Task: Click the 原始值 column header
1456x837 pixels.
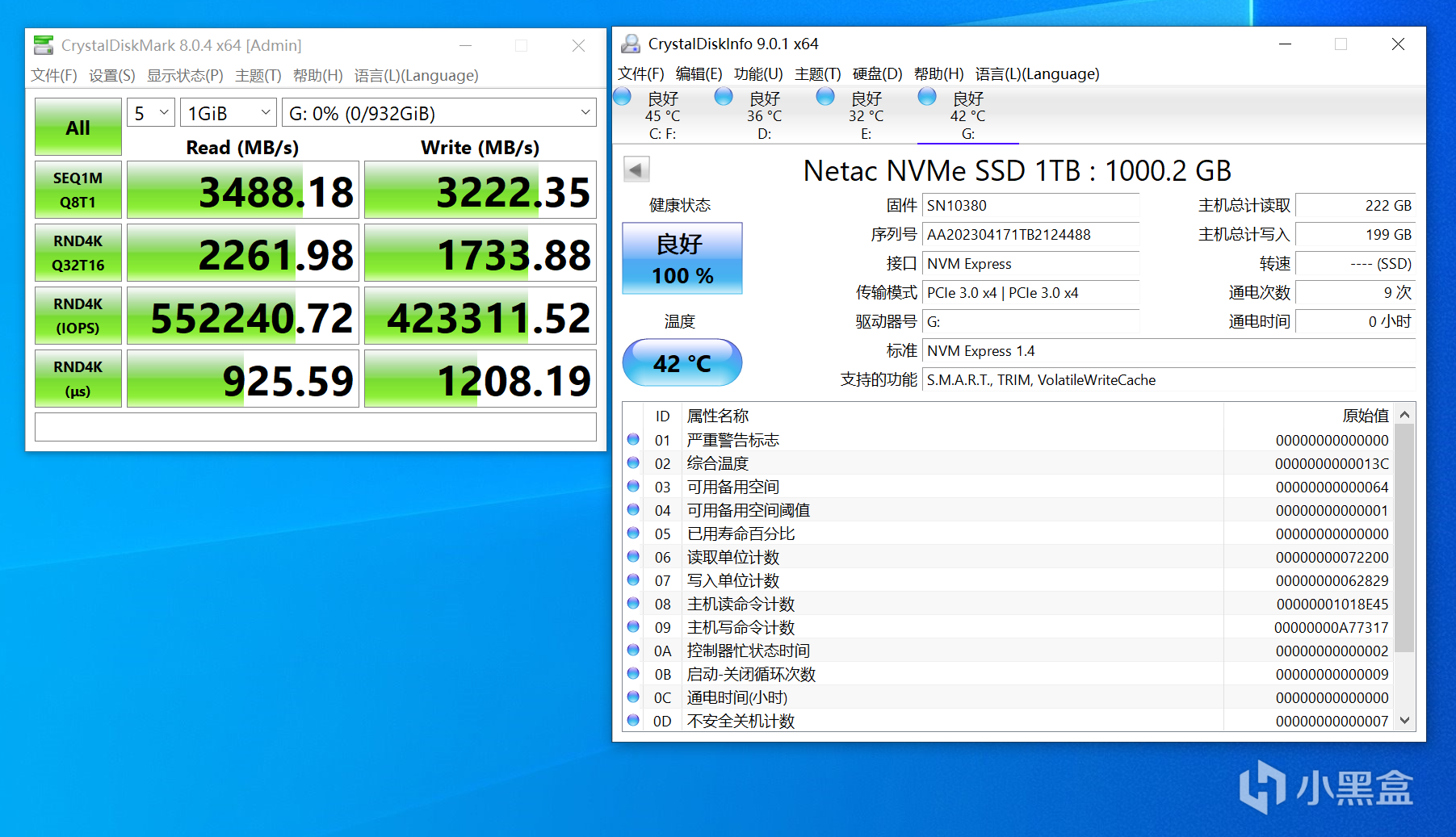Action: (x=1366, y=416)
